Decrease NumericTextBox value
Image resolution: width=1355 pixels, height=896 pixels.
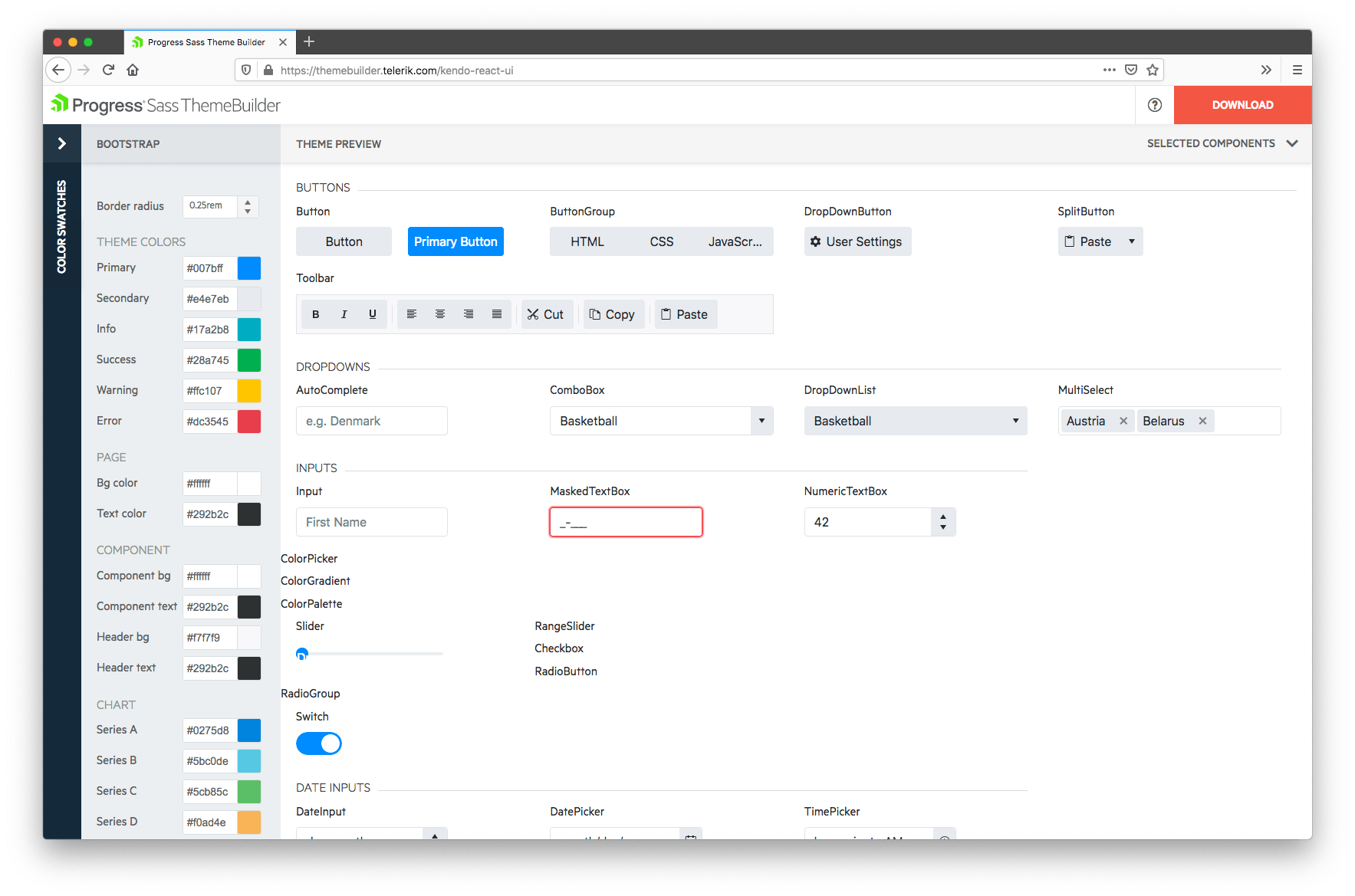(943, 528)
